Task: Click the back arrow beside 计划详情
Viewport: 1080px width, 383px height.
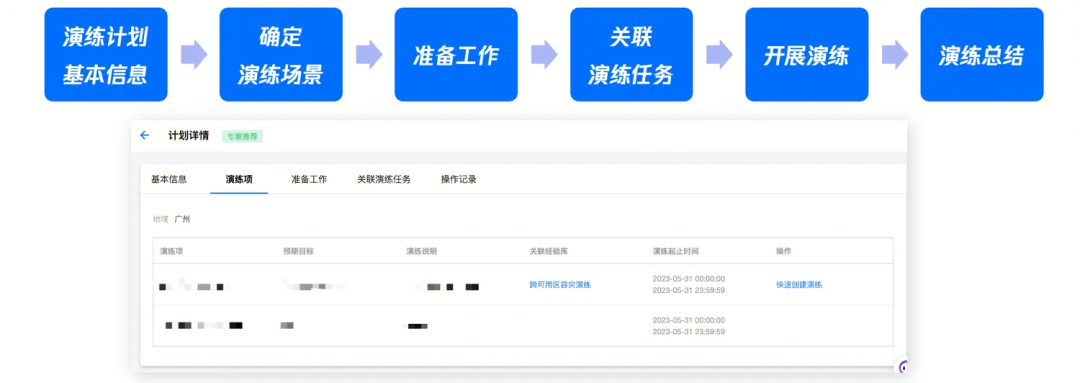Action: (x=145, y=136)
